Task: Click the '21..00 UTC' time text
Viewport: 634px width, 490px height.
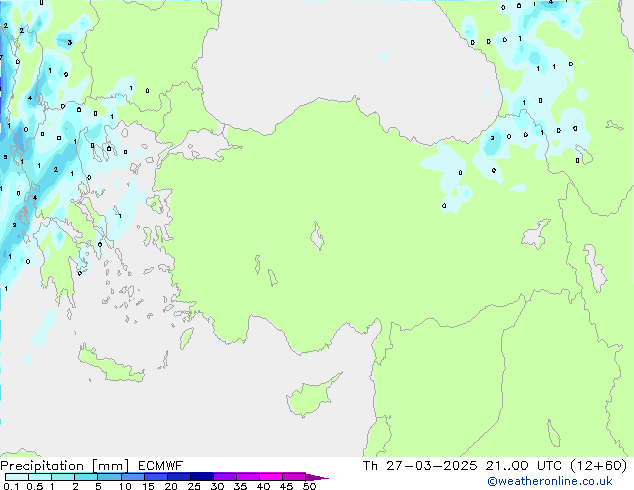Action: 524,466
